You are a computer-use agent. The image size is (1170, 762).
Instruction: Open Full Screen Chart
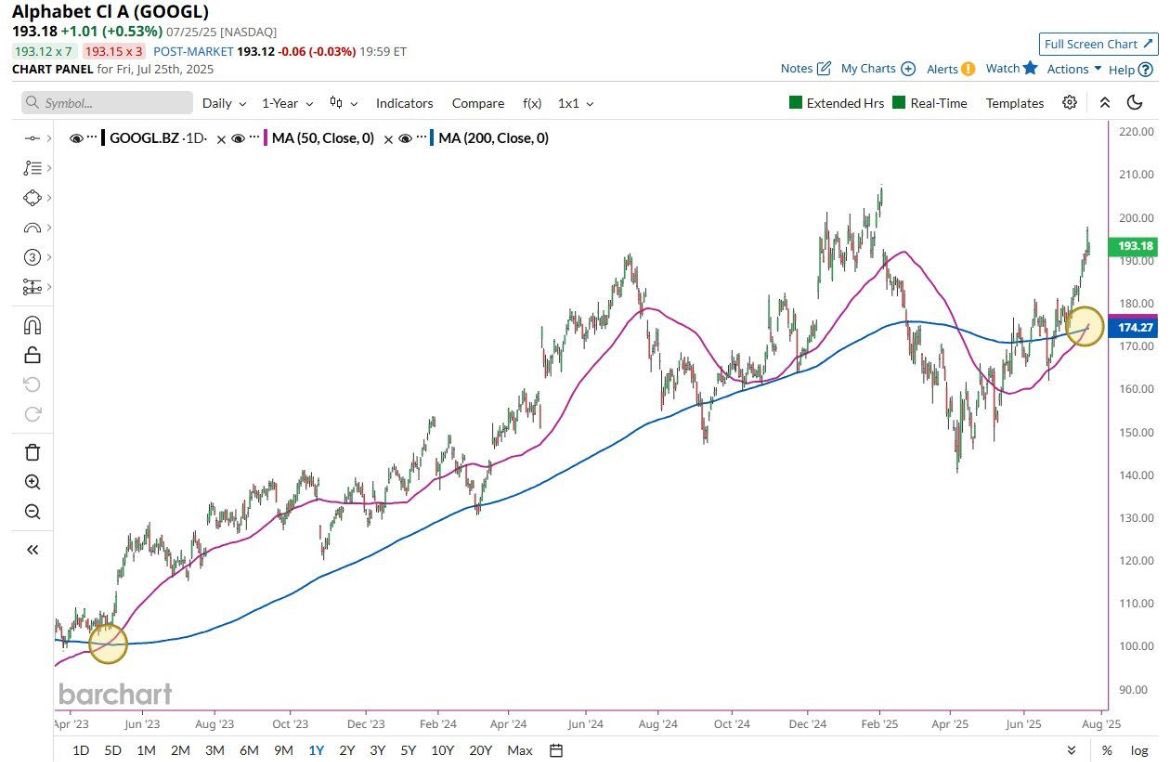point(1098,44)
